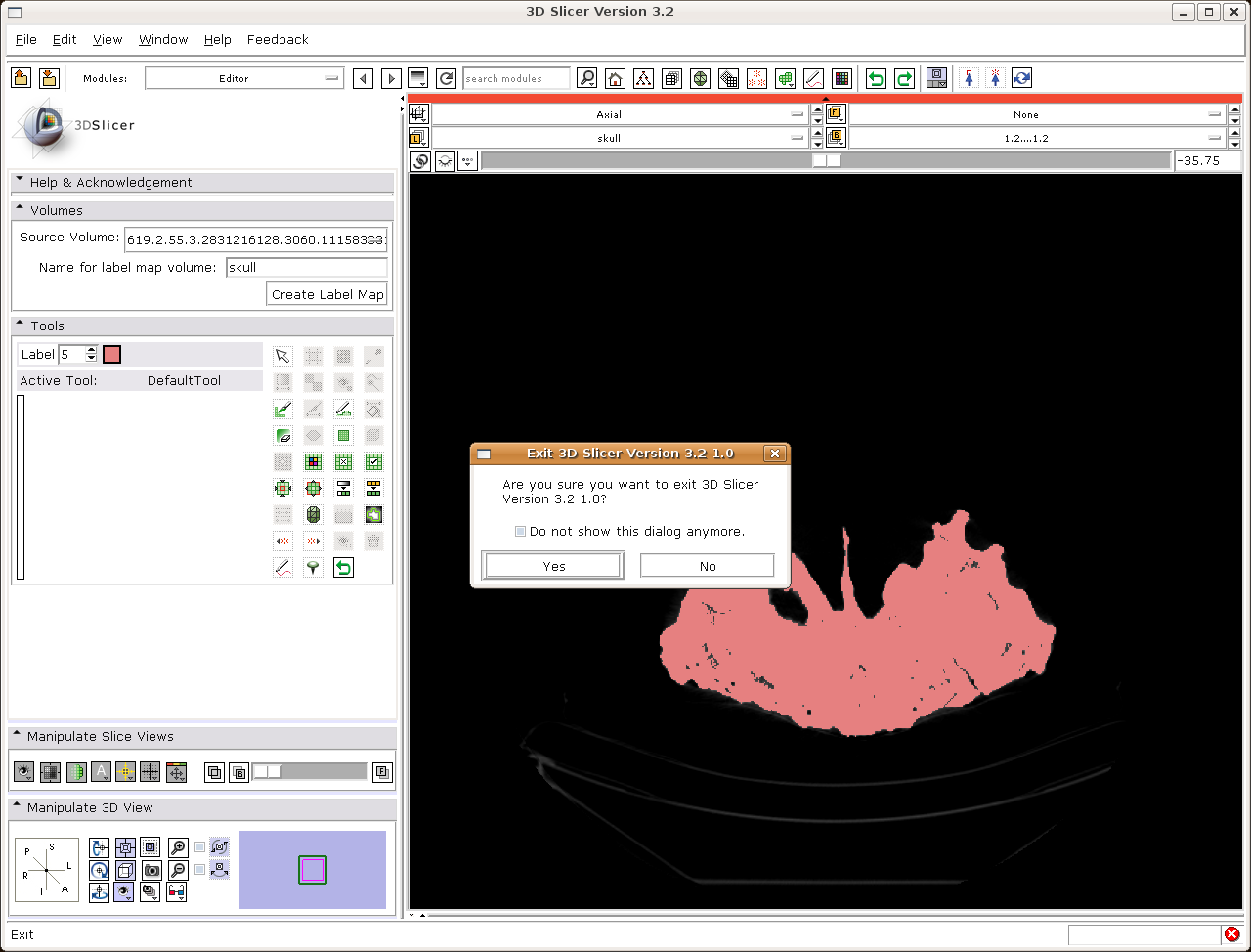1251x952 pixels.
Task: Click the slice offset slider handle
Action: 826,161
